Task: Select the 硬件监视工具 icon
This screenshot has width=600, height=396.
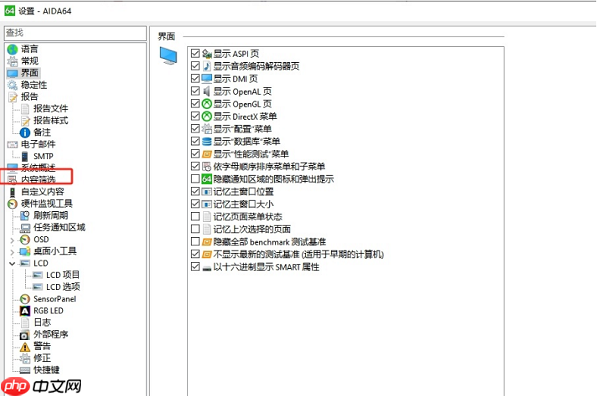Action: coord(13,204)
